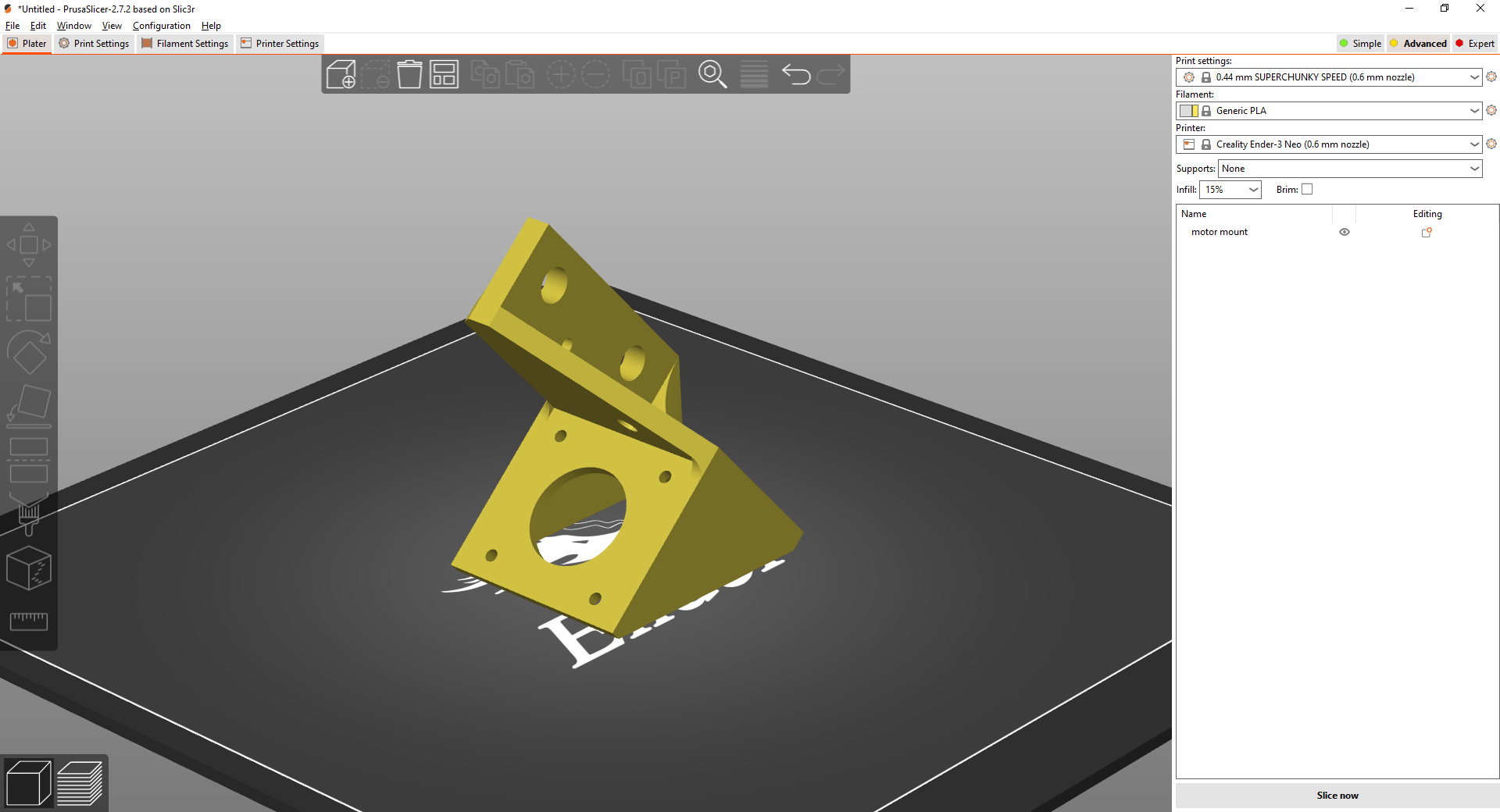This screenshot has height=812, width=1500.
Task: Click the print settings edit gear icon
Action: pos(1491,77)
